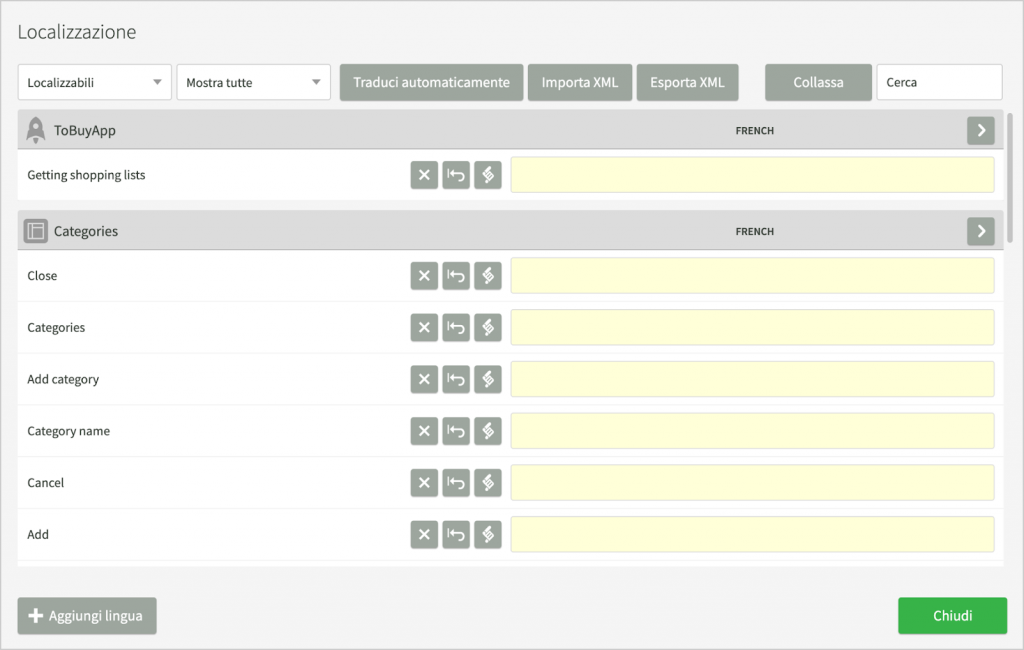Revert translation for Add category row
The width and height of the screenshot is (1024, 650).
pyautogui.click(x=456, y=379)
